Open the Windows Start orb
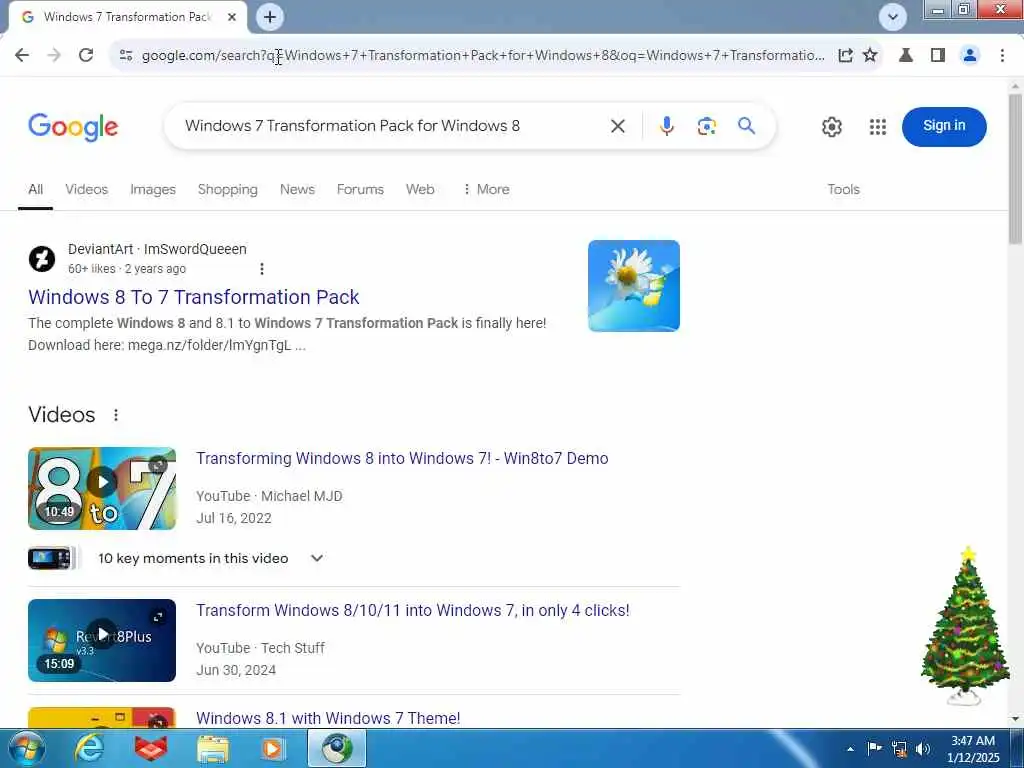Image resolution: width=1024 pixels, height=768 pixels. tap(25, 748)
